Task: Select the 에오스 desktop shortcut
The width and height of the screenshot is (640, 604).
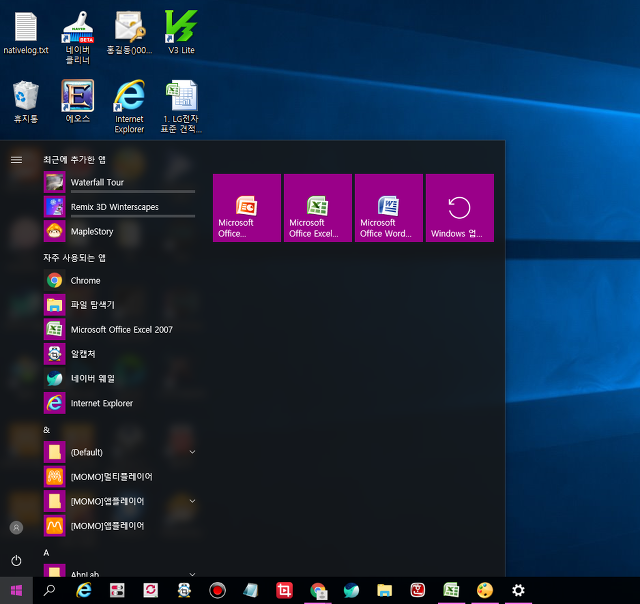Action: pos(78,101)
